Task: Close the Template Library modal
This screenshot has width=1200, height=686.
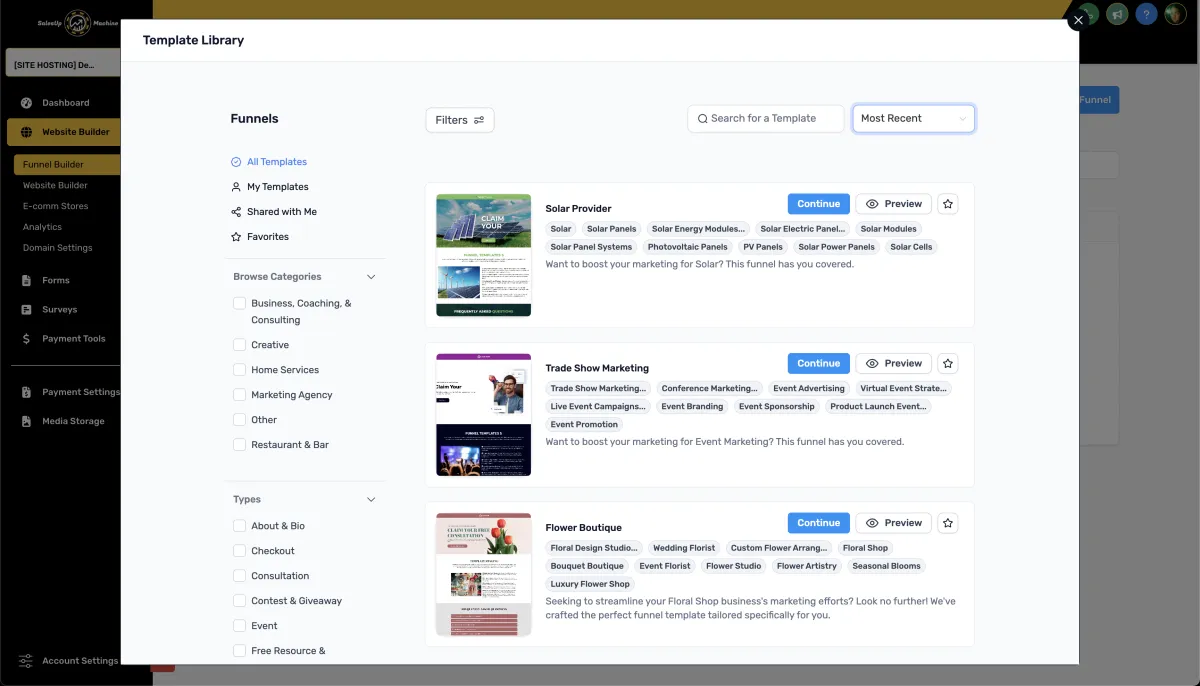Action: (x=1078, y=20)
